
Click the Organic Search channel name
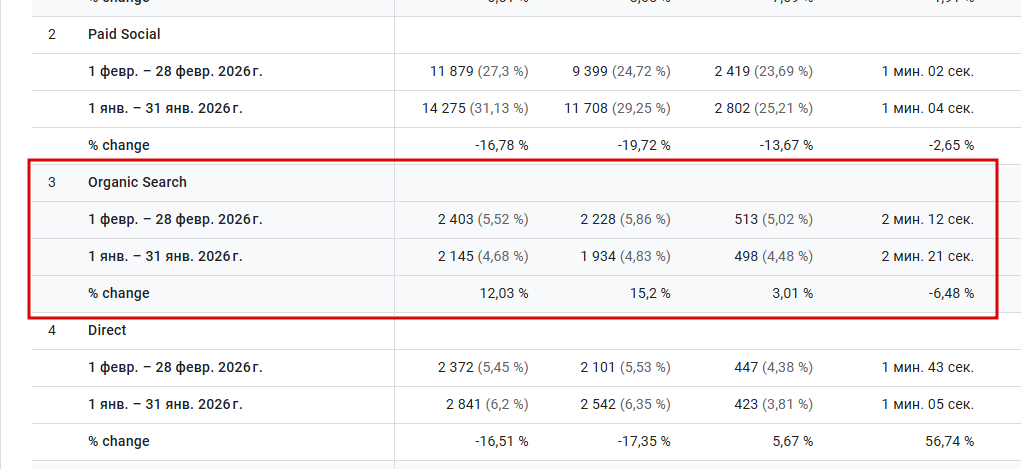(x=137, y=182)
